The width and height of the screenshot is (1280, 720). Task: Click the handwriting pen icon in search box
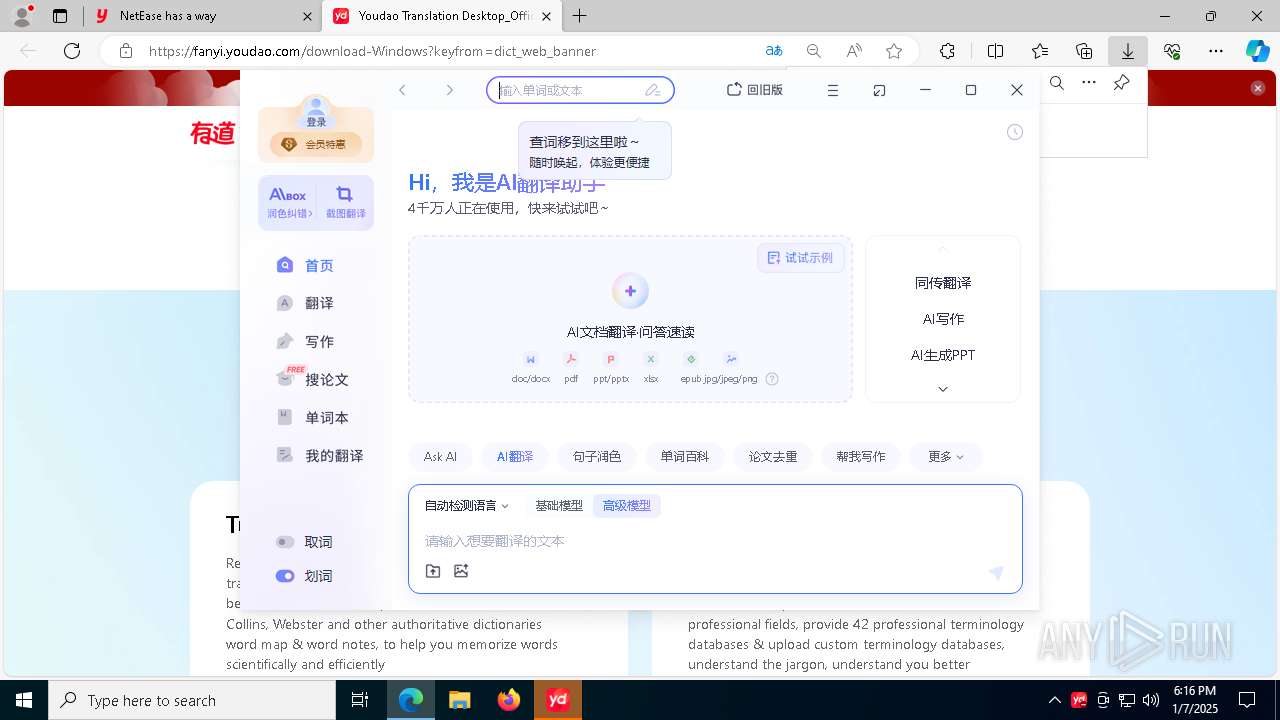click(653, 90)
